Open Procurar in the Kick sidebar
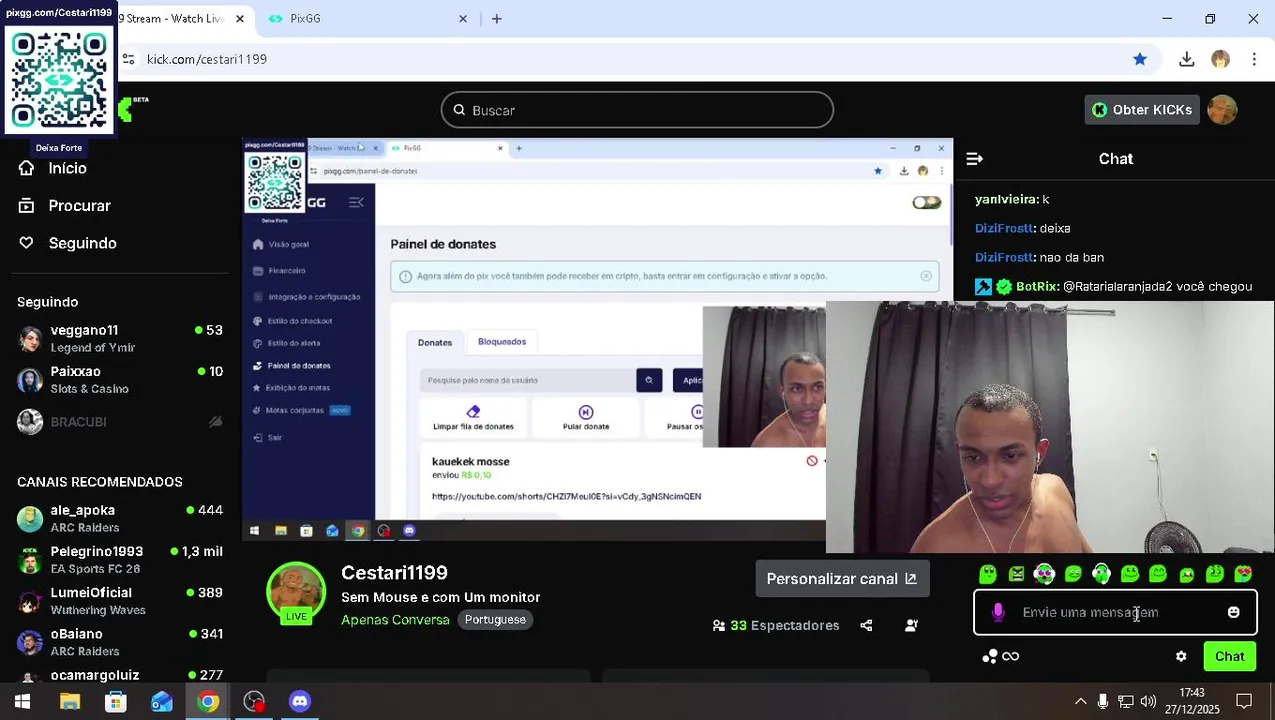The height and width of the screenshot is (720, 1275). pyautogui.click(x=65, y=205)
